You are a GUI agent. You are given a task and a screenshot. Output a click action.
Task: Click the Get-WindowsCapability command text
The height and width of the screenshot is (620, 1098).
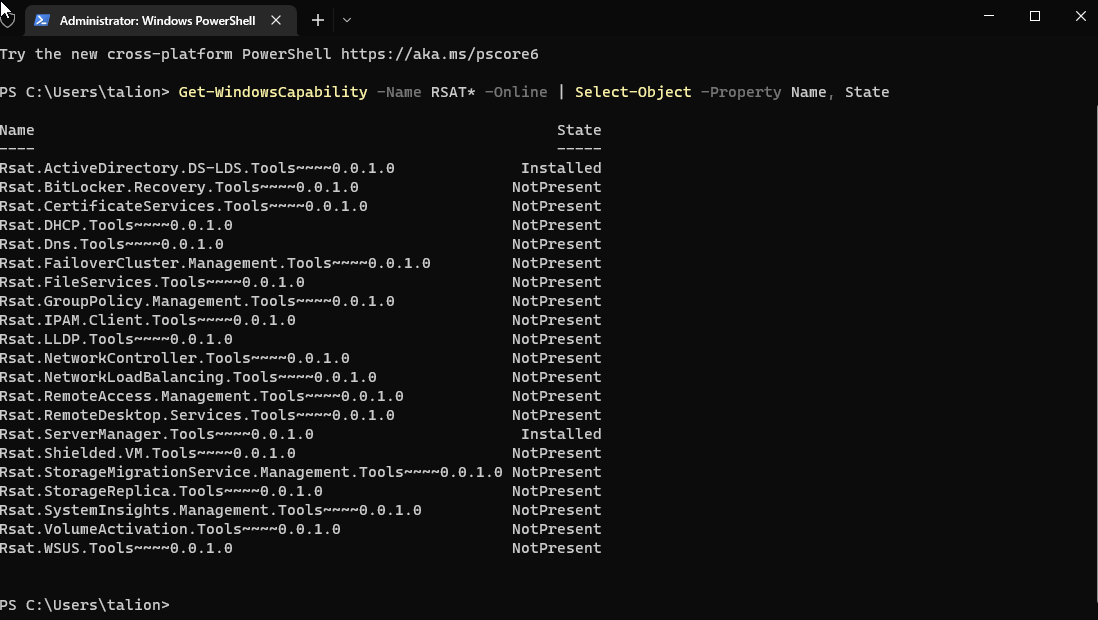[273, 92]
